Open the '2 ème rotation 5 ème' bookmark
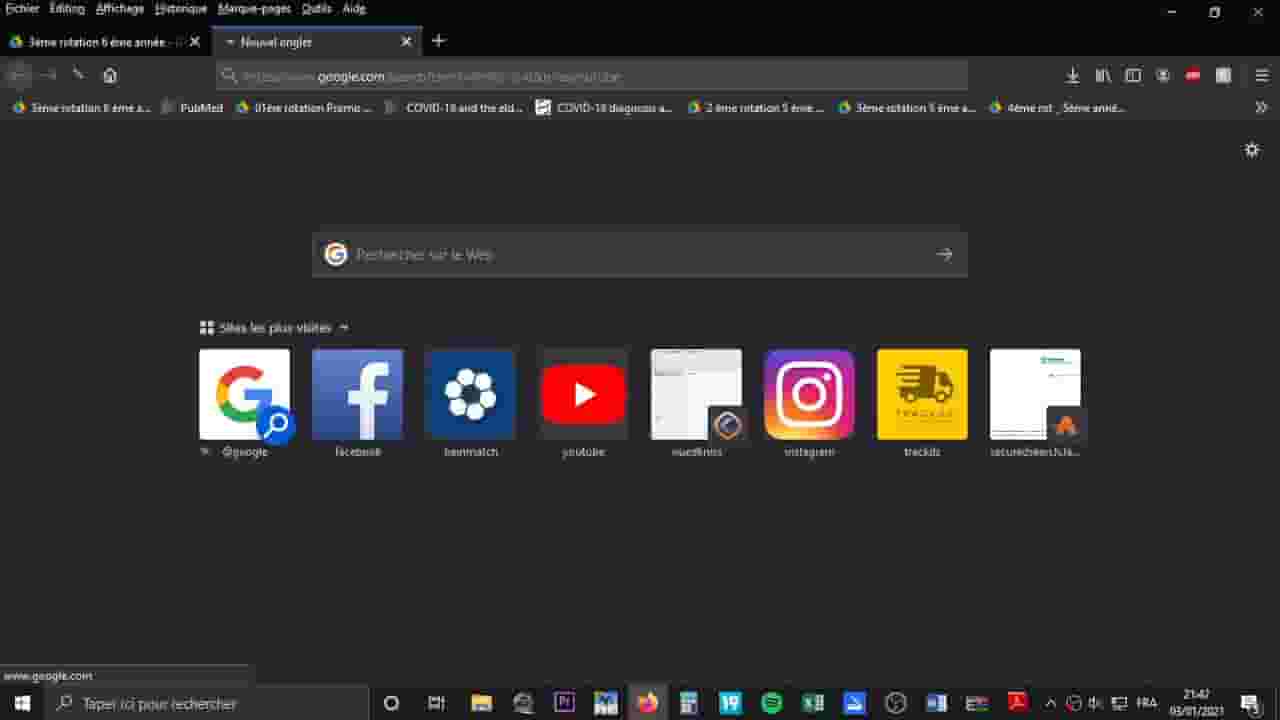This screenshot has width=1280, height=720. point(756,108)
